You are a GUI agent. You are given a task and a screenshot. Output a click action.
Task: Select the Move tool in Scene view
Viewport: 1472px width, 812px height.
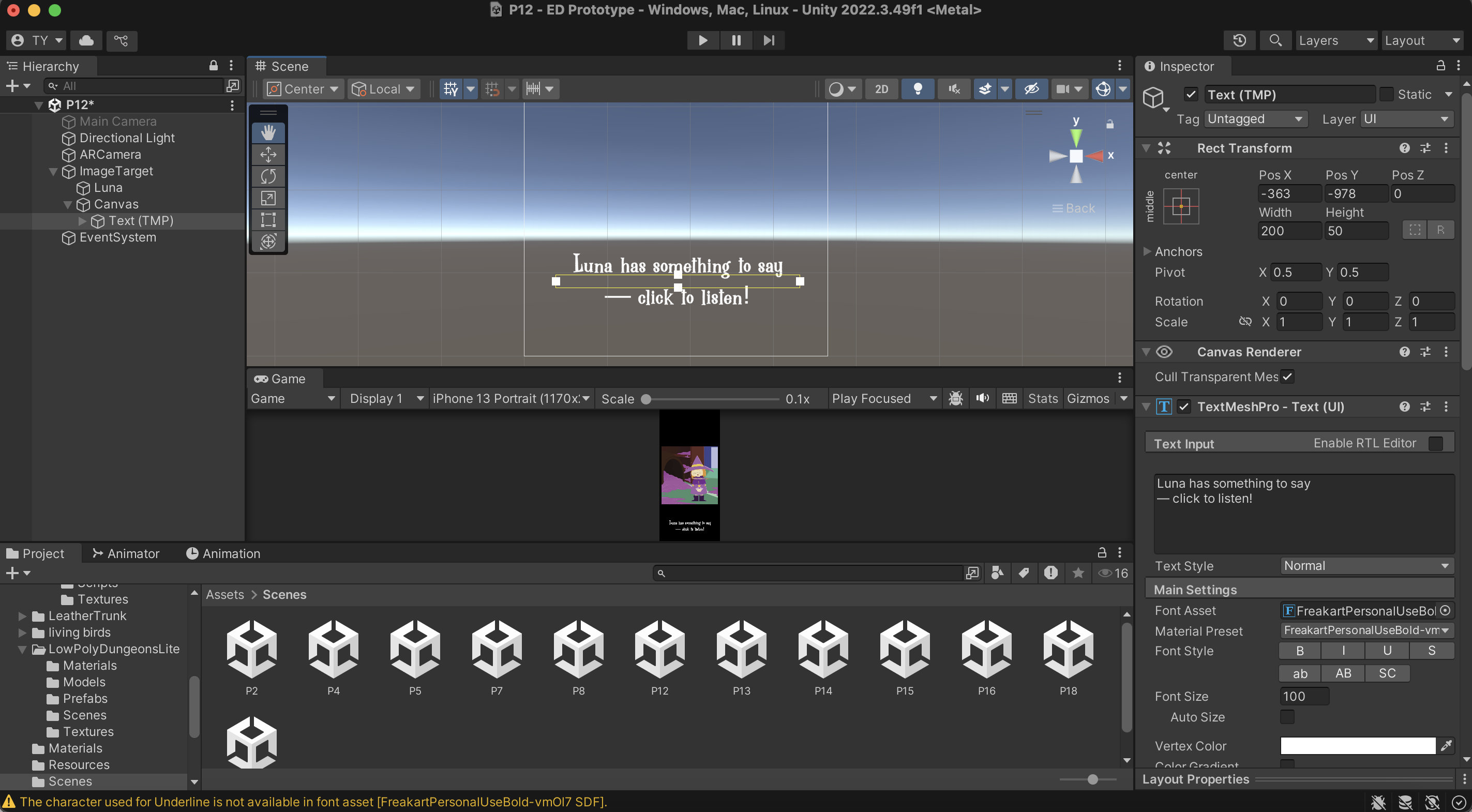(268, 154)
